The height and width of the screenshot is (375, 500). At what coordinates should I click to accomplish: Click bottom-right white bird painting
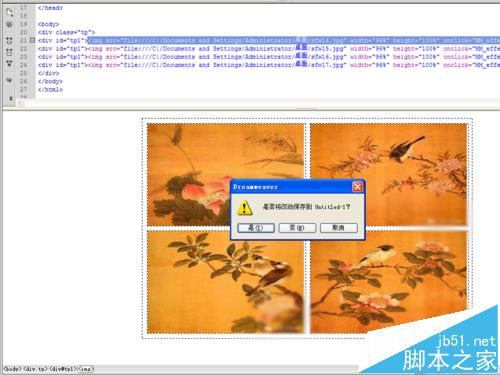point(389,282)
